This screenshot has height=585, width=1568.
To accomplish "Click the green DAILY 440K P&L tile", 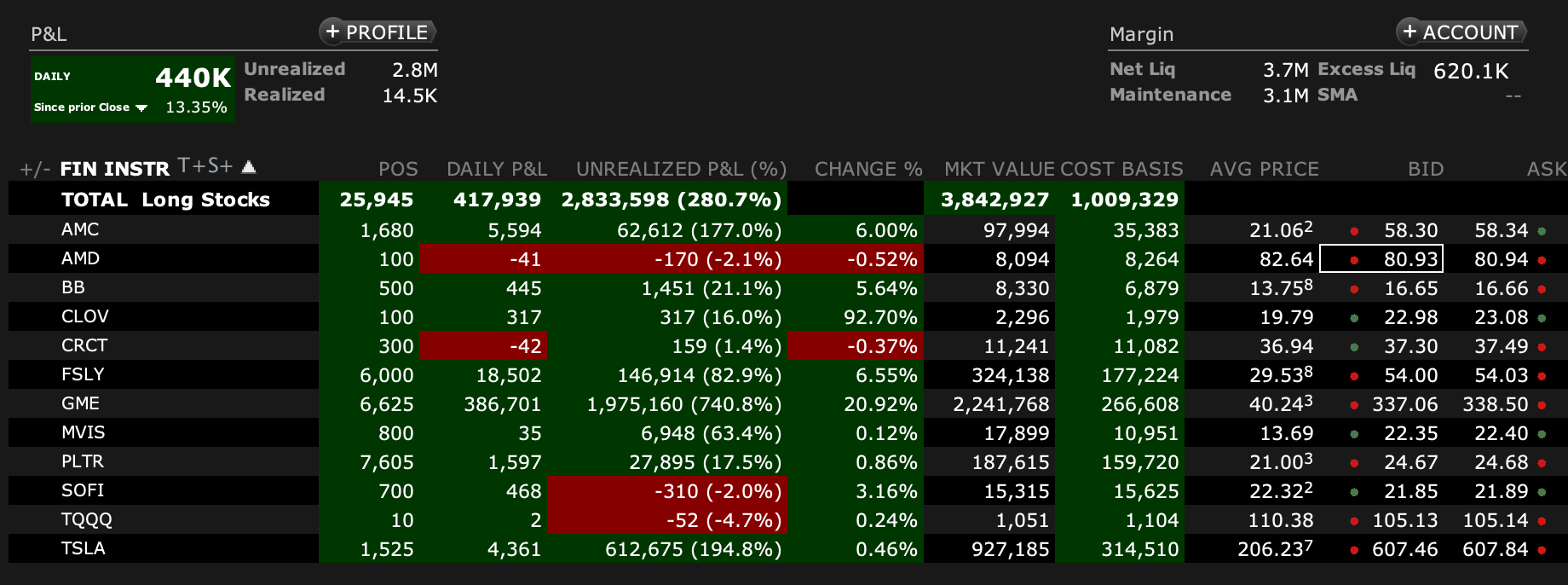I will [132, 89].
